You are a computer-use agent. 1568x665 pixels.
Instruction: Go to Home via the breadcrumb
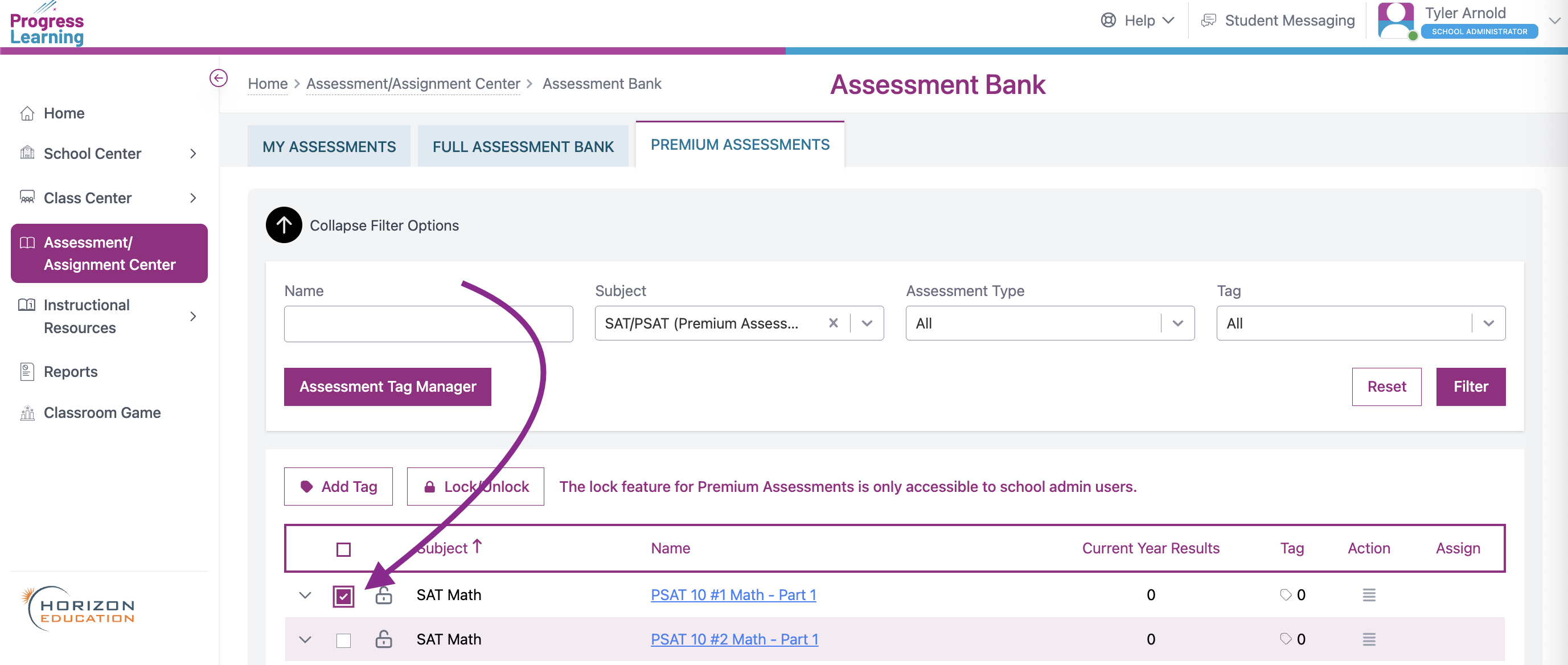coord(268,83)
